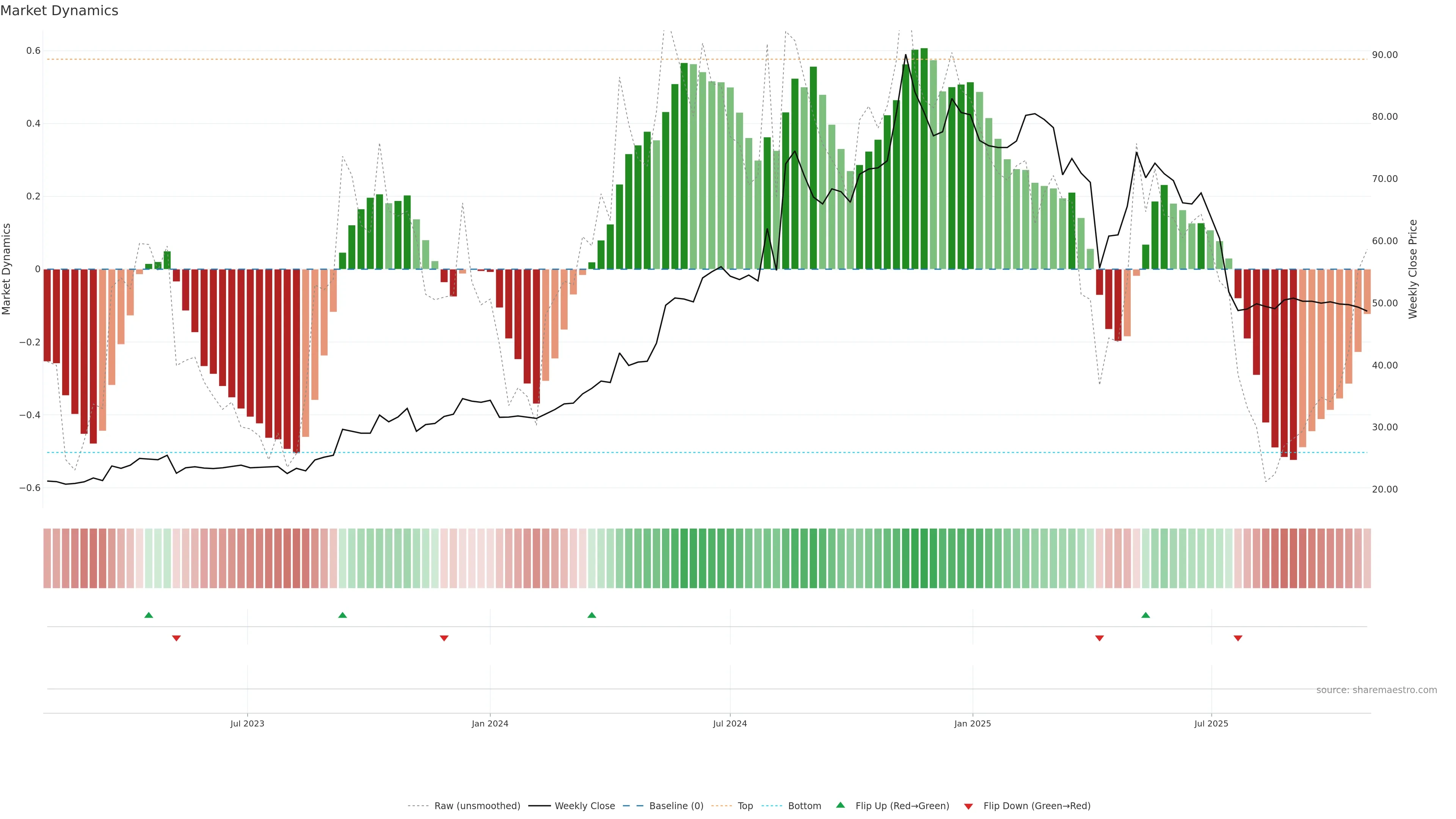Toggle the Bottom legend entry
The image size is (1456, 819).
(804, 806)
